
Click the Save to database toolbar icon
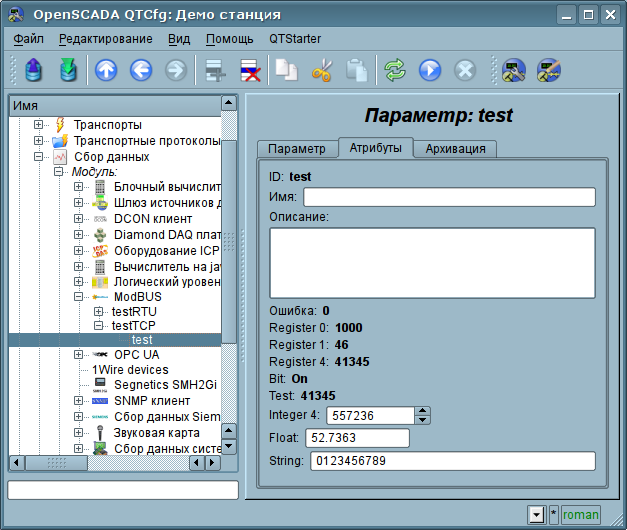tap(68, 70)
